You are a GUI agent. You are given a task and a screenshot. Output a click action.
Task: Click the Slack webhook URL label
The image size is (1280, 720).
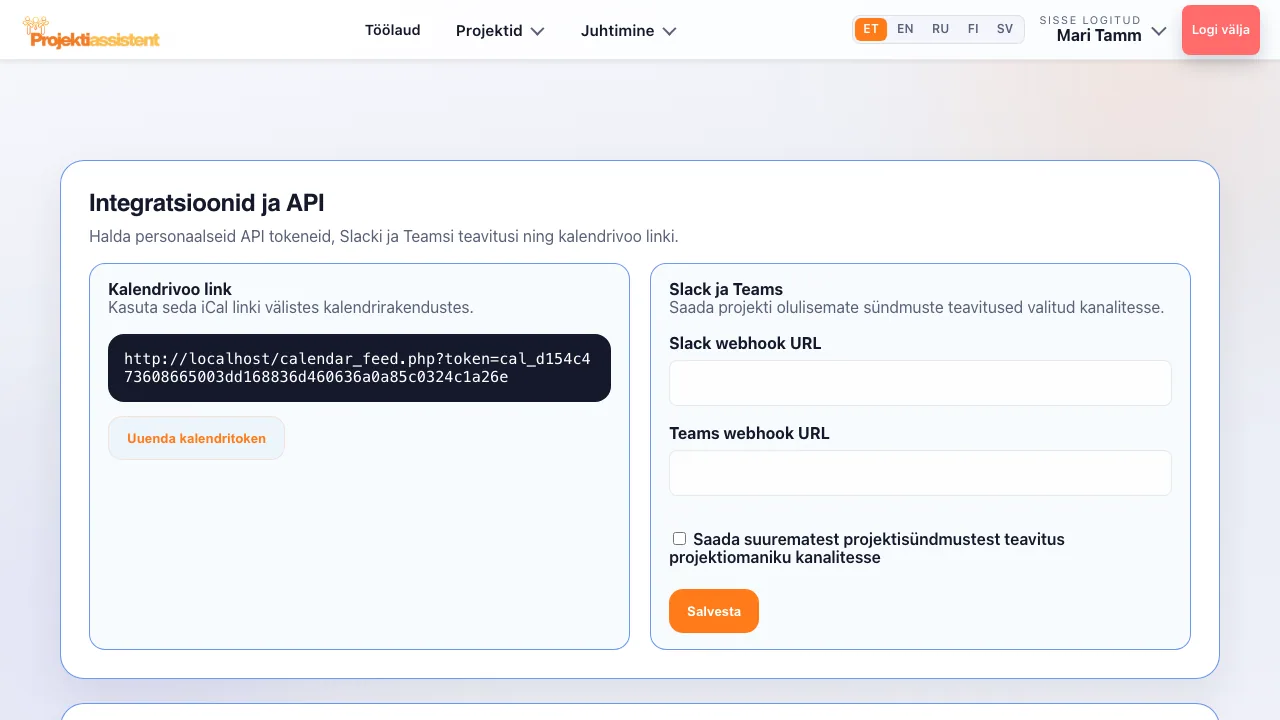(745, 343)
